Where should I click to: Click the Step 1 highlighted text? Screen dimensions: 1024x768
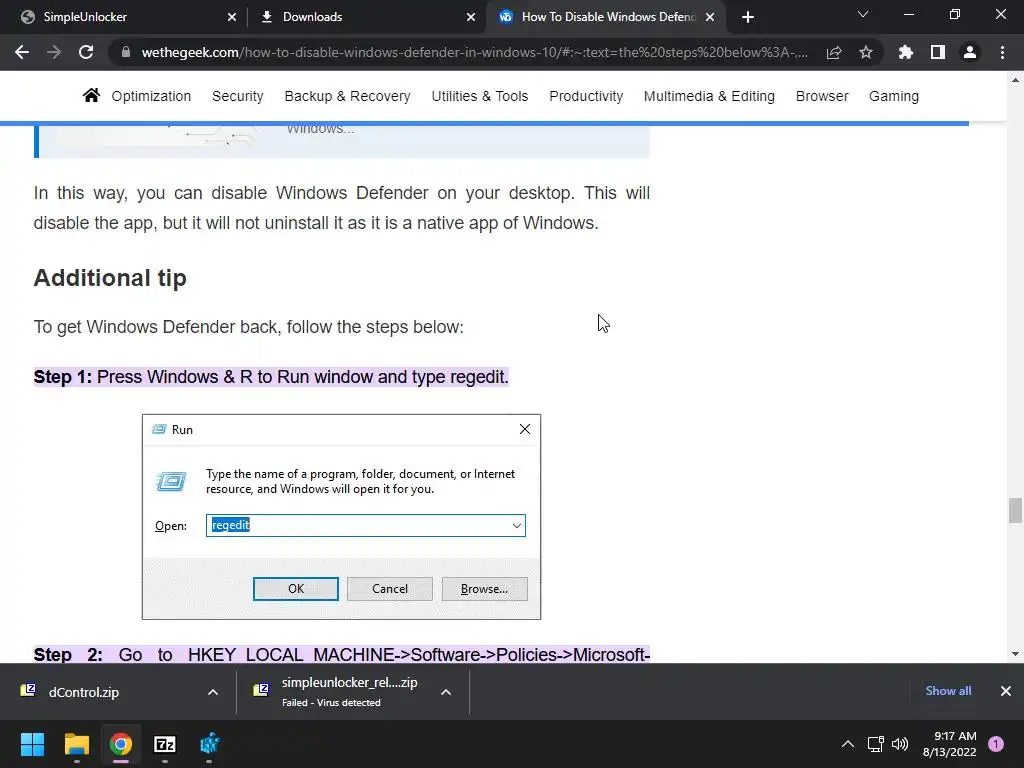click(x=271, y=377)
